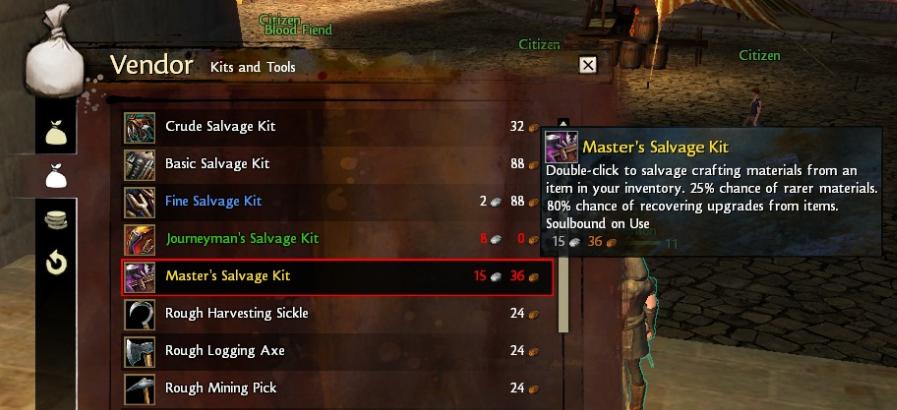Open the yellow bag vendor tab
This screenshot has width=897, height=410.
tap(56, 133)
